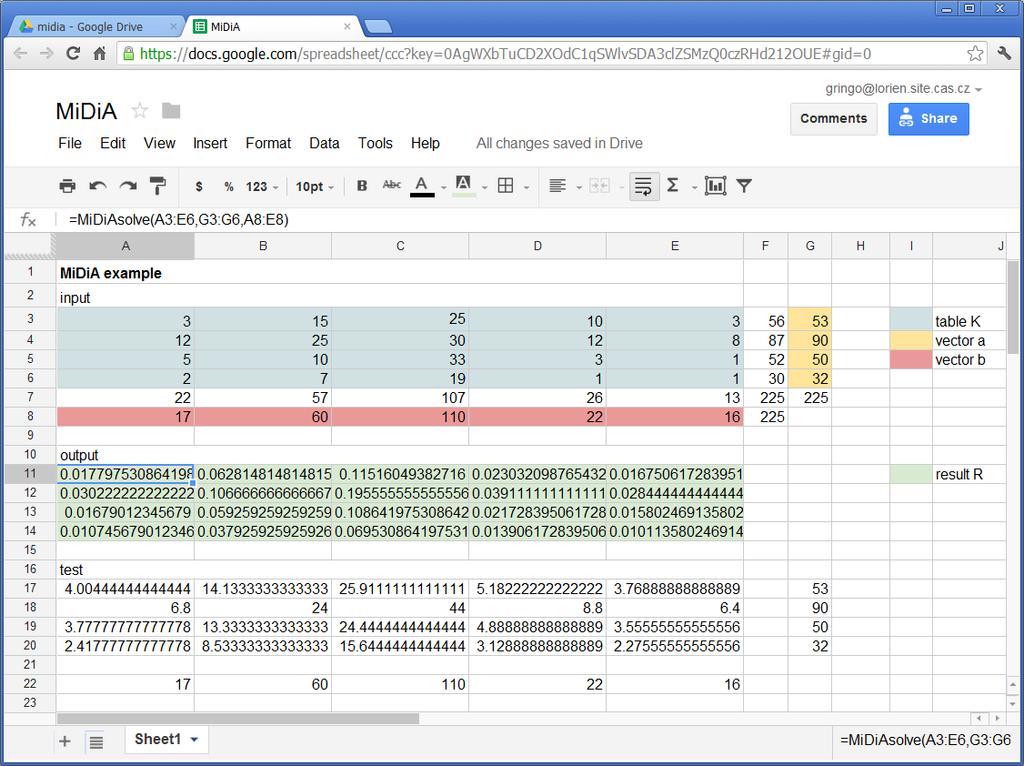
Task: Add a new sheet
Action: (x=65, y=741)
